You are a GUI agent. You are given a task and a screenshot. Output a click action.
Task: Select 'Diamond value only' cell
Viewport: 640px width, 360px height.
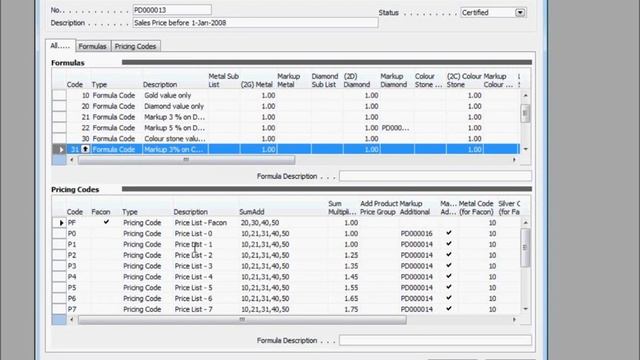[x=175, y=106]
